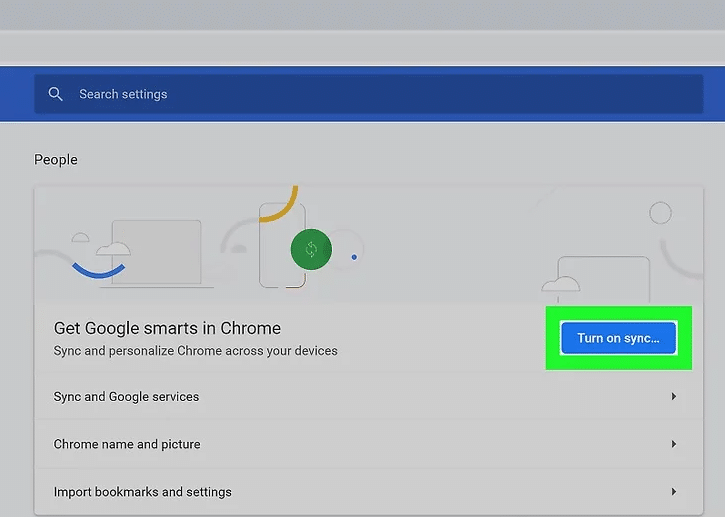Click the Get Google smarts in Chrome heading

pyautogui.click(x=167, y=328)
